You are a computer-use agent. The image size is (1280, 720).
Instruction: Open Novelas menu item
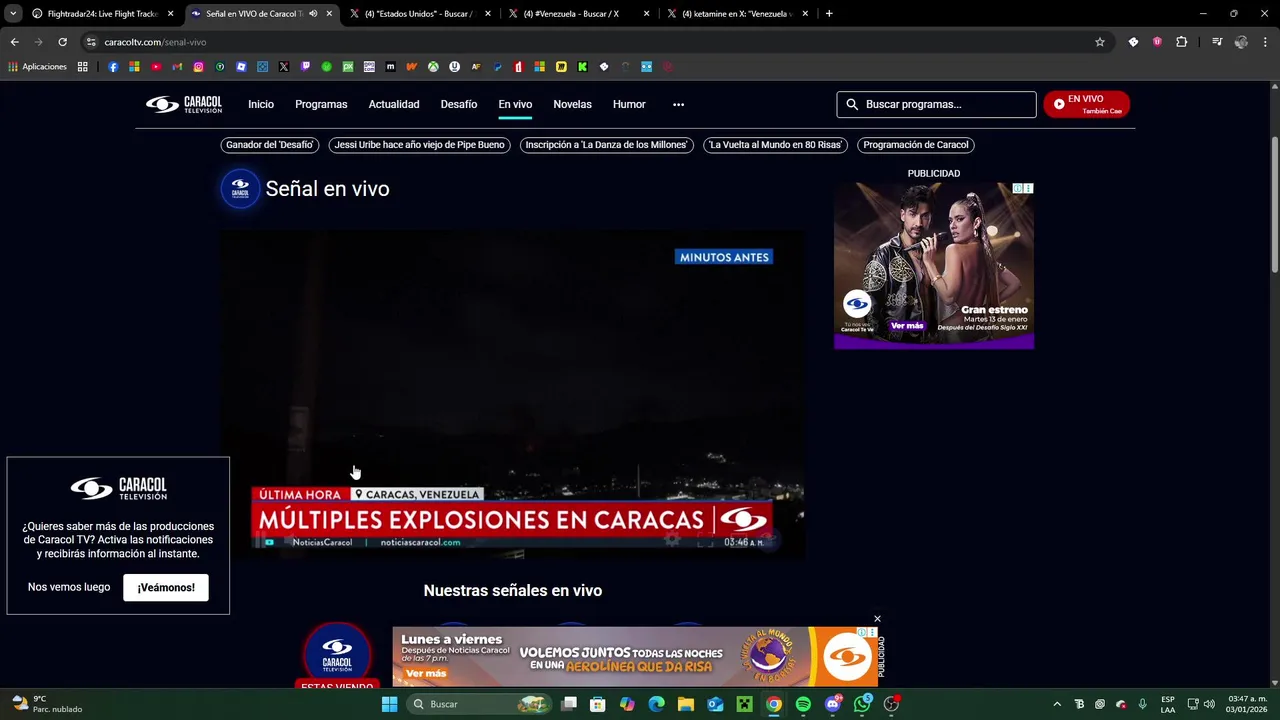(x=572, y=104)
